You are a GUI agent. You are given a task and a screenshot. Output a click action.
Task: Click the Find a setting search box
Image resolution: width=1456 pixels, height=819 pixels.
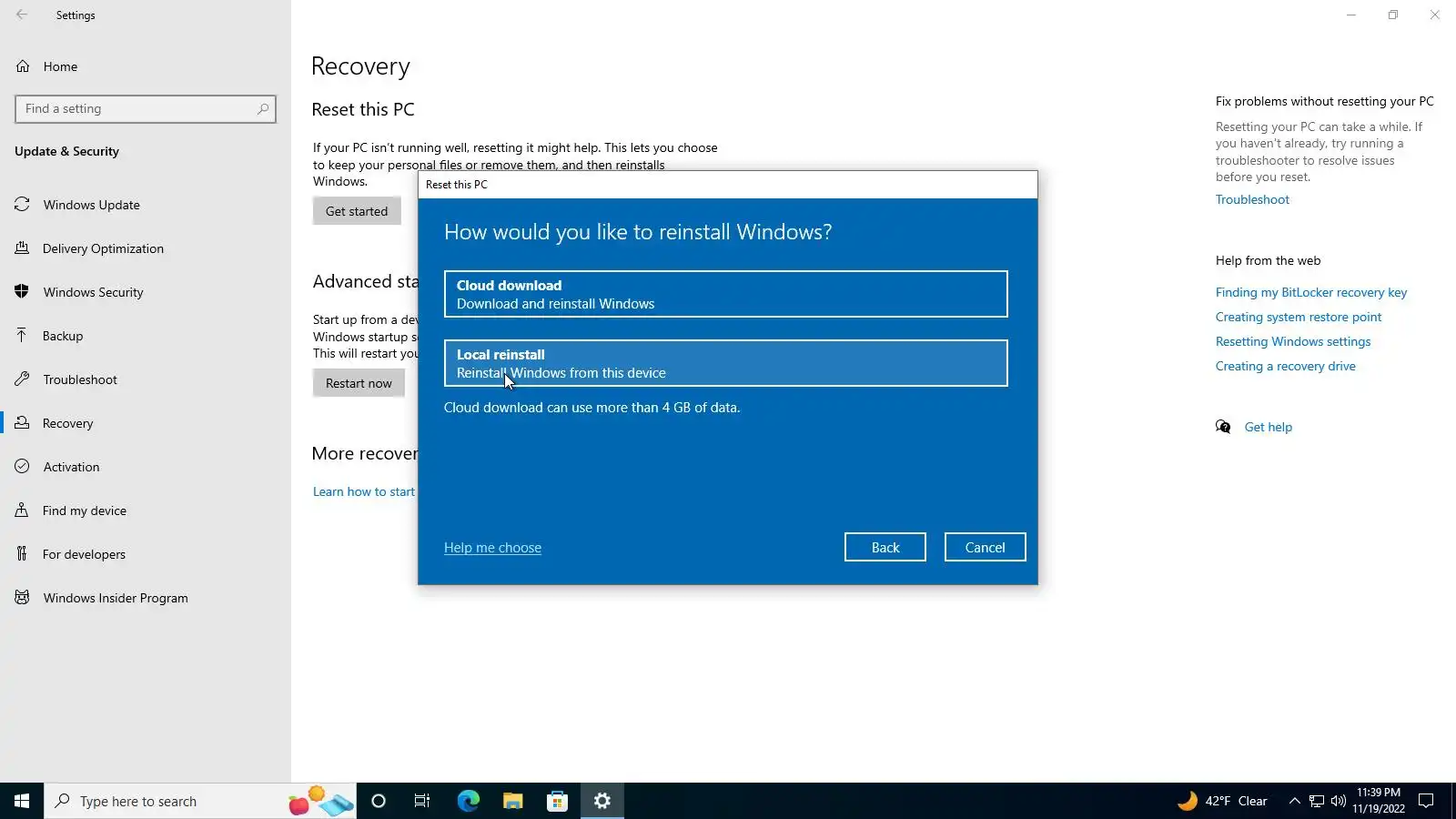(146, 109)
